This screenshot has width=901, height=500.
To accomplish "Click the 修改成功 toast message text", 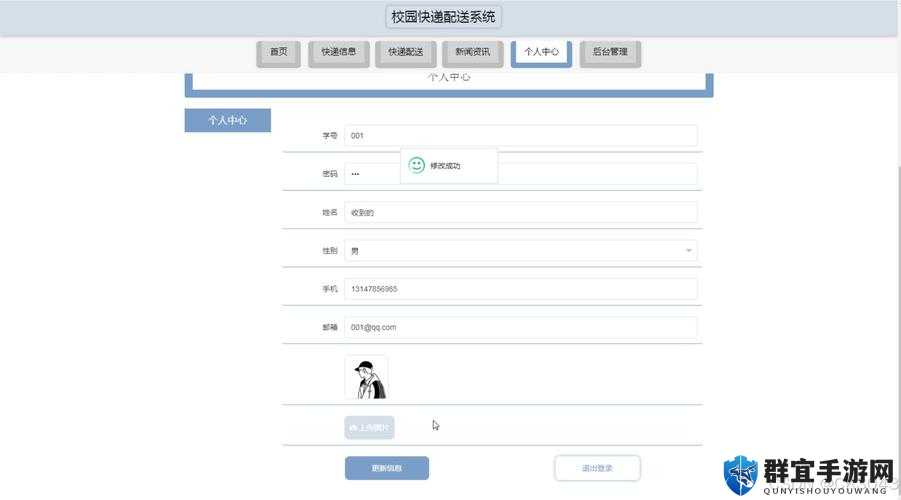I will pos(445,166).
